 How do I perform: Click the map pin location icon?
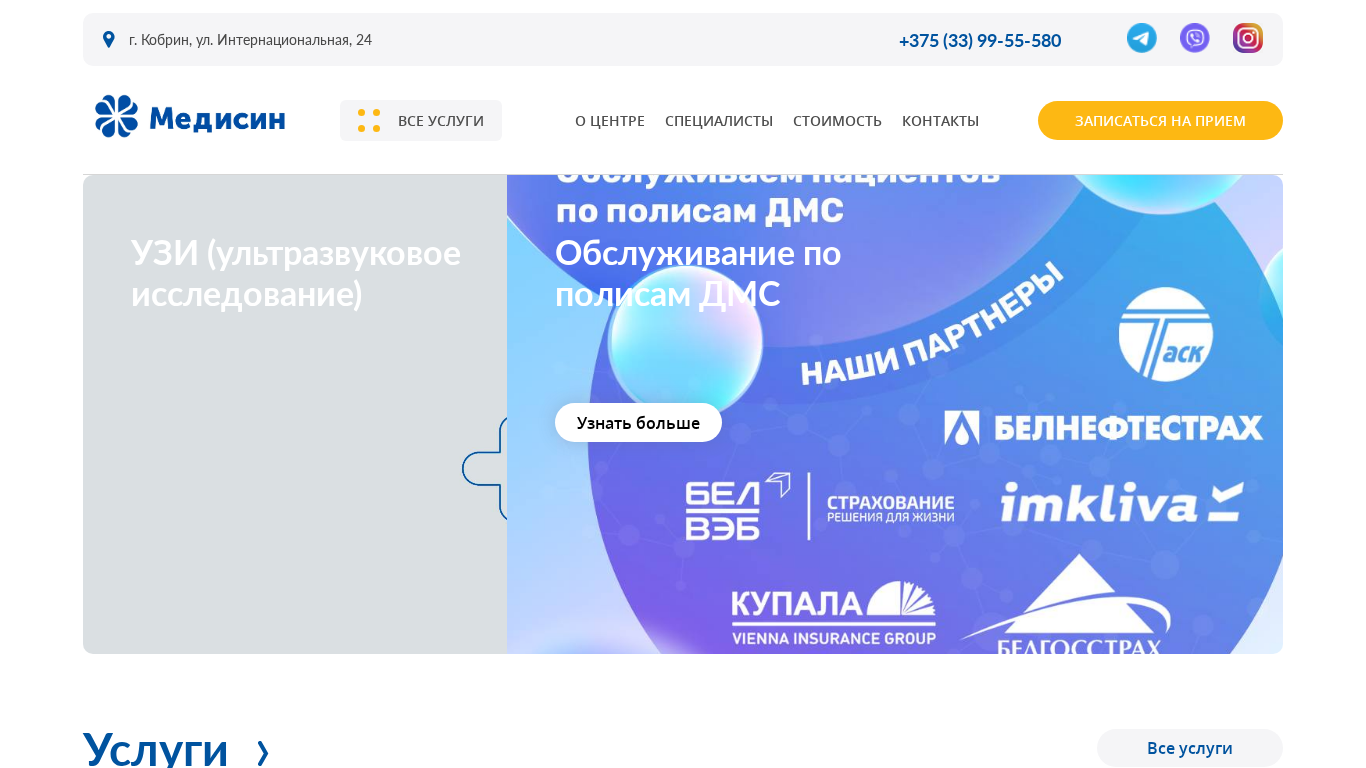point(109,40)
